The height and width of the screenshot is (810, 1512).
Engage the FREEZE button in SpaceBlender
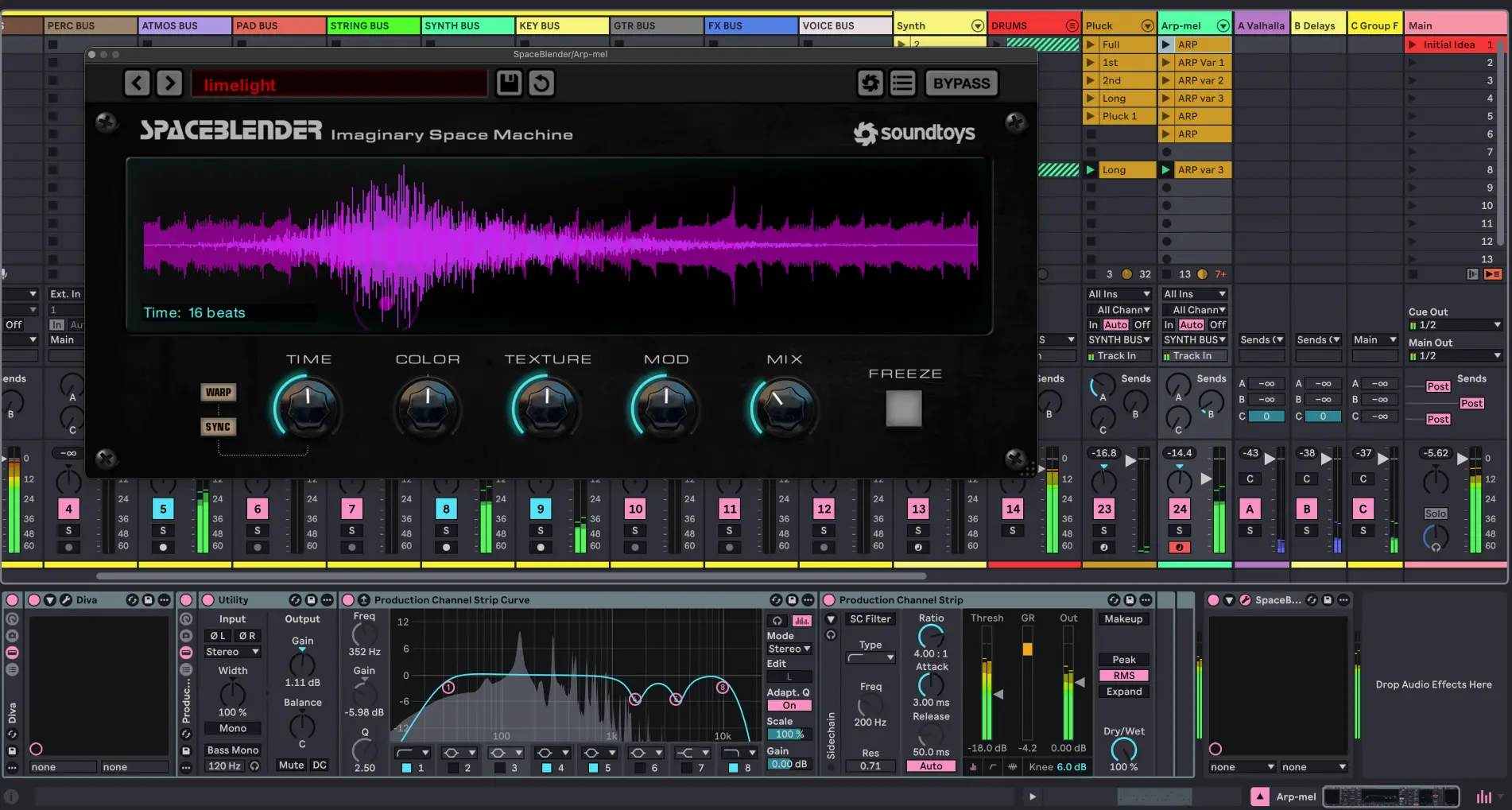pos(903,409)
